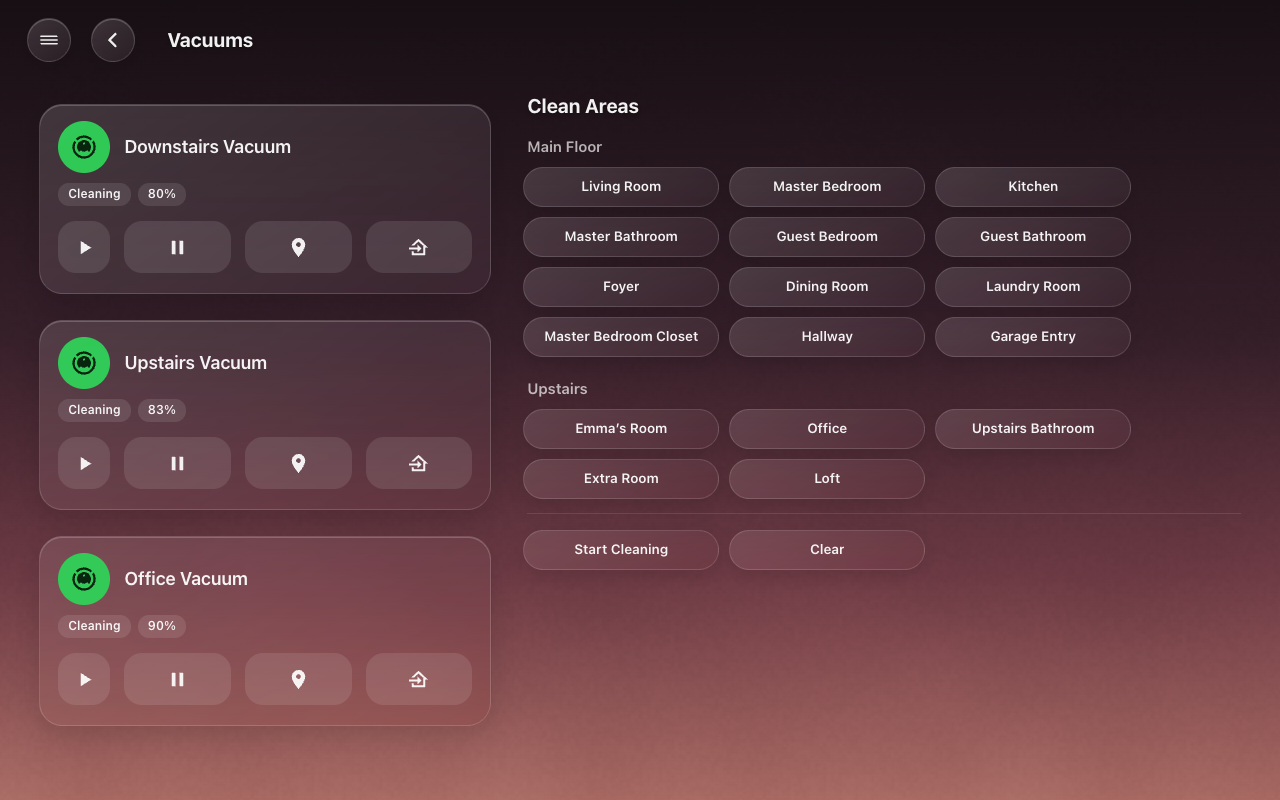The width and height of the screenshot is (1280, 800).
Task: Toggle the Master Bathroom area
Action: (x=621, y=237)
